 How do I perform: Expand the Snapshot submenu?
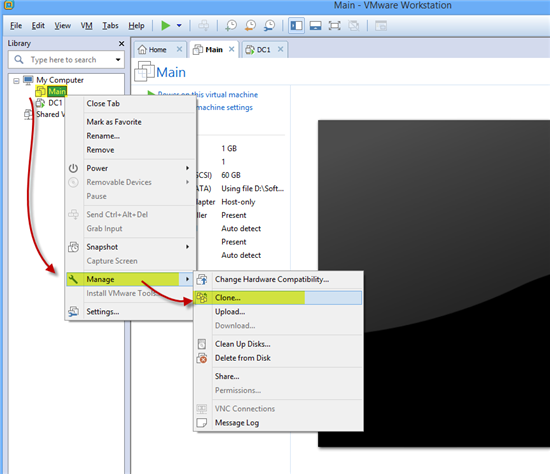point(130,247)
